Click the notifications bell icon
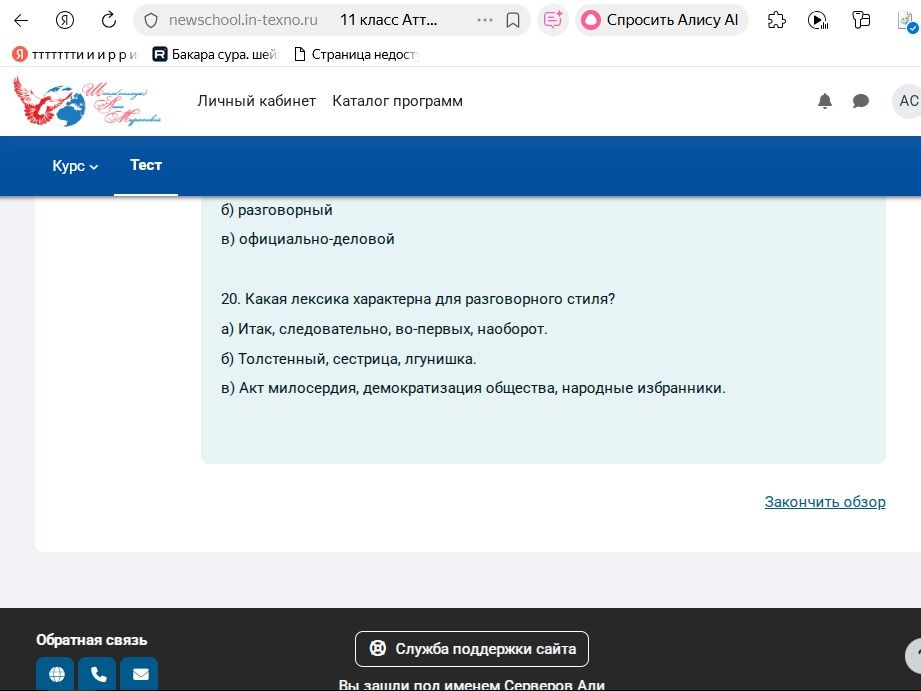 tap(825, 101)
